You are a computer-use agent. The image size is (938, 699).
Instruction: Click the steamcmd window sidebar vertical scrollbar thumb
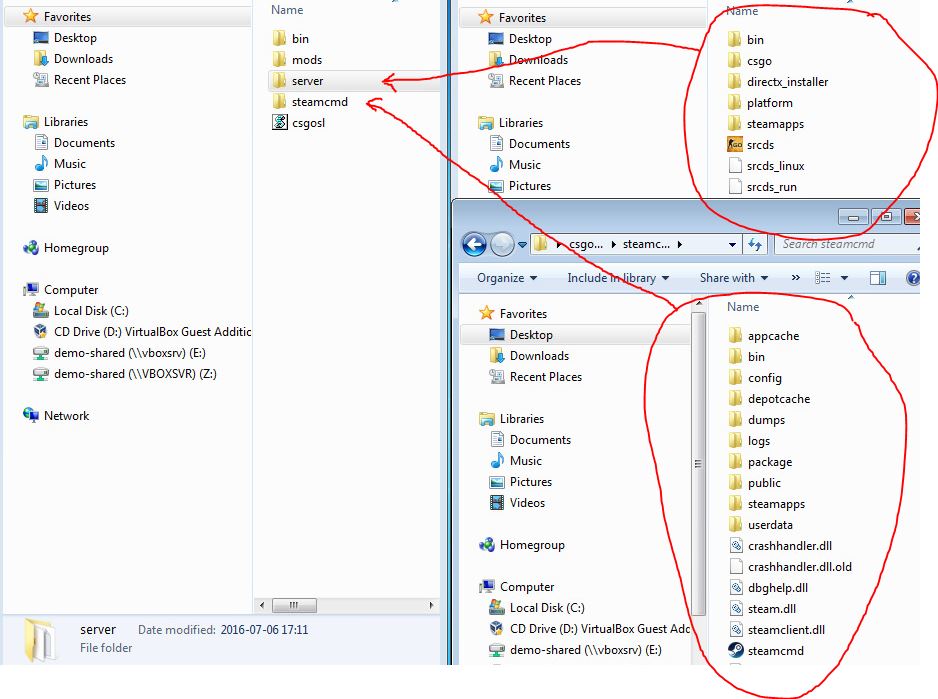[698, 463]
